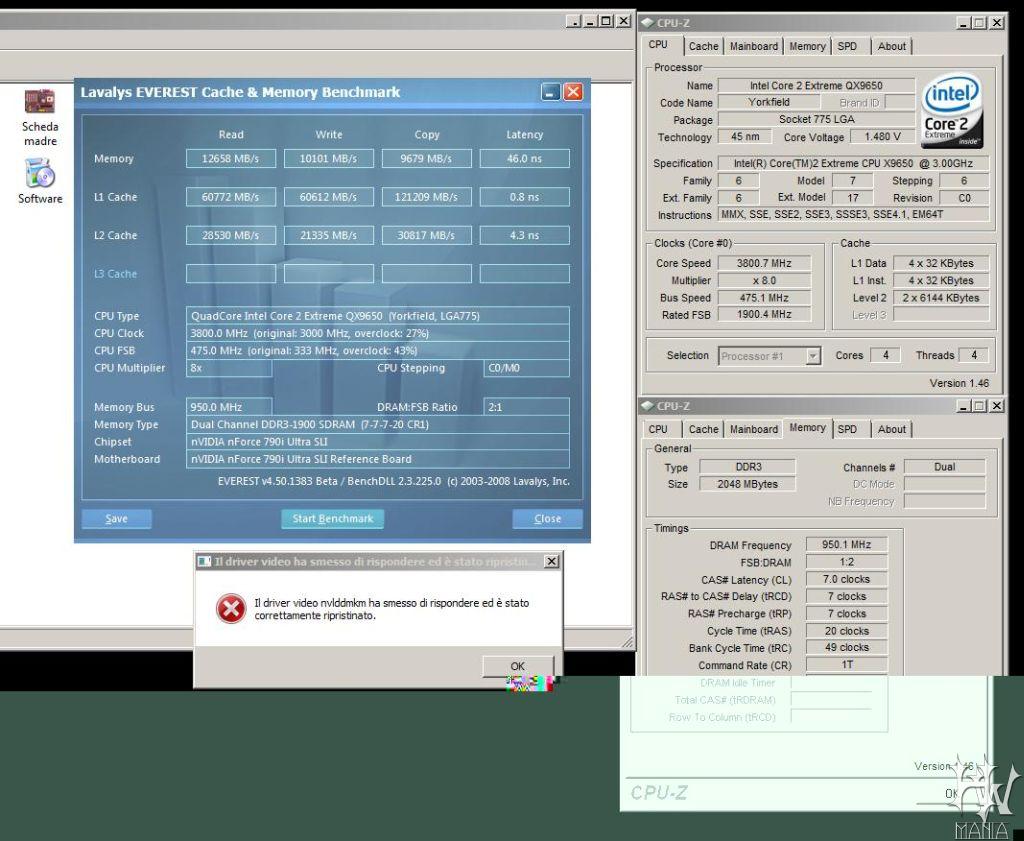This screenshot has width=1024, height=841.
Task: Click CPU-Z Name field Core 2 Extreme QX9650
Action: point(816,86)
